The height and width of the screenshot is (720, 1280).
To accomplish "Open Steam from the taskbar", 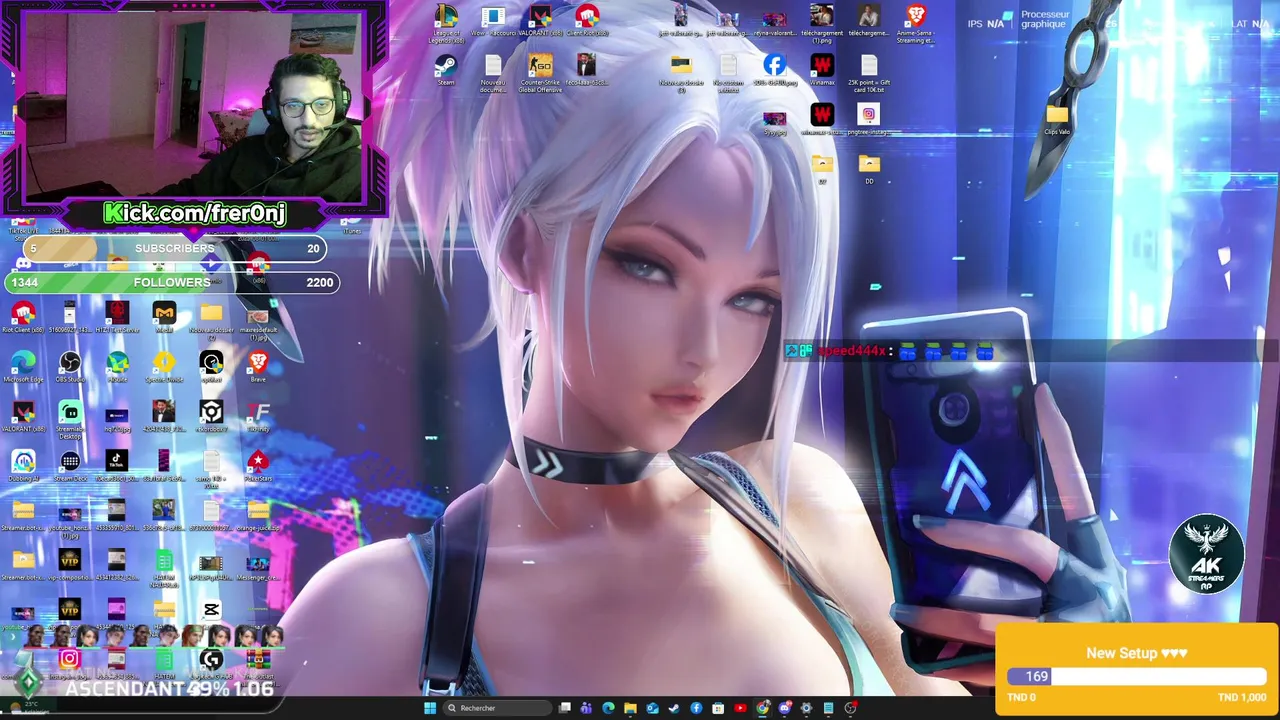I will pos(674,708).
